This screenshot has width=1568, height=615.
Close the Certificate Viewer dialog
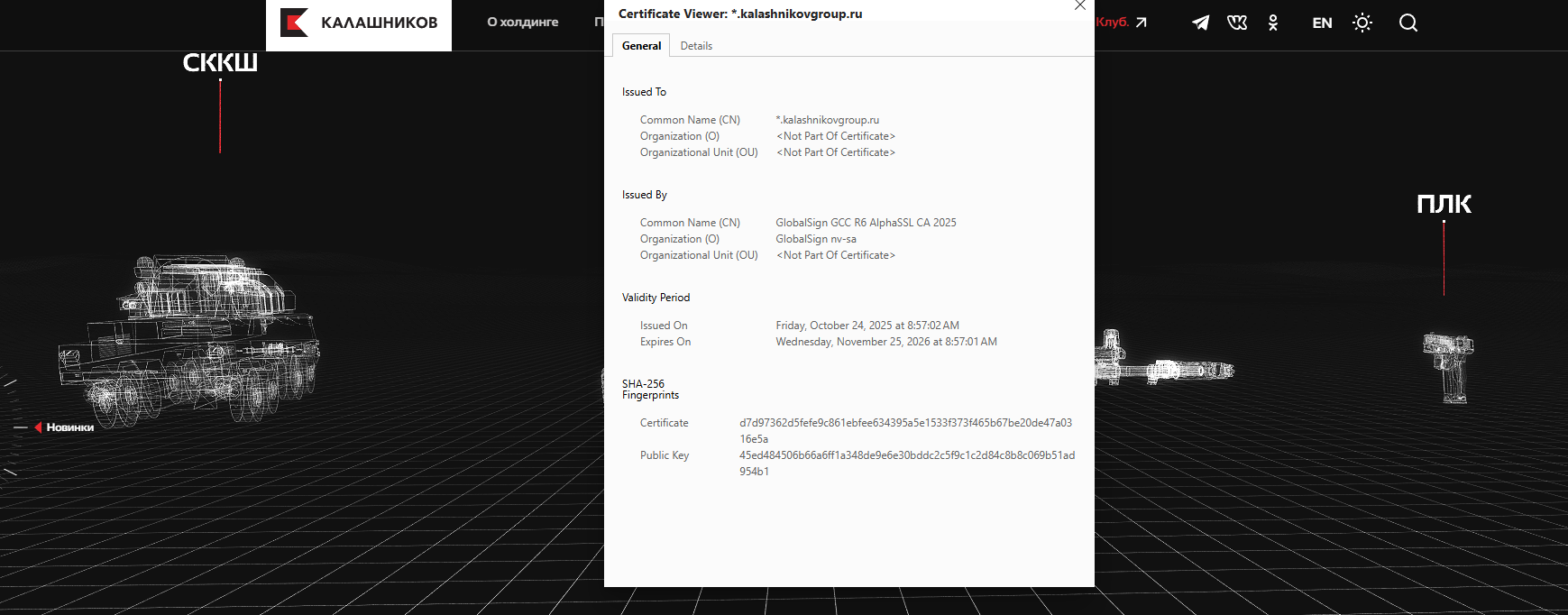[1080, 5]
